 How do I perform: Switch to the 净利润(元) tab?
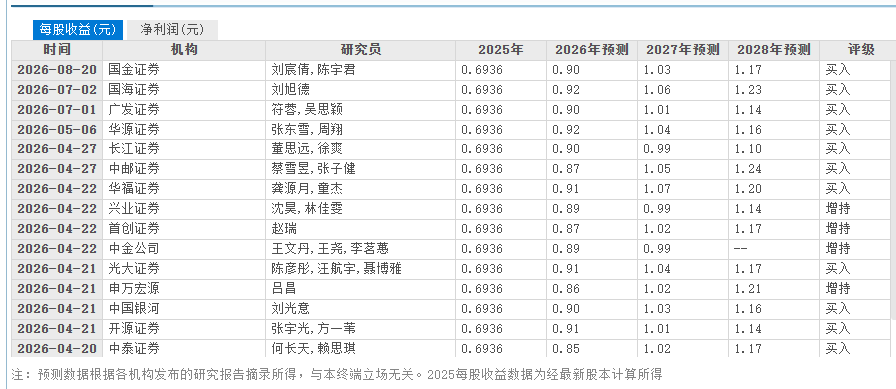point(171,29)
